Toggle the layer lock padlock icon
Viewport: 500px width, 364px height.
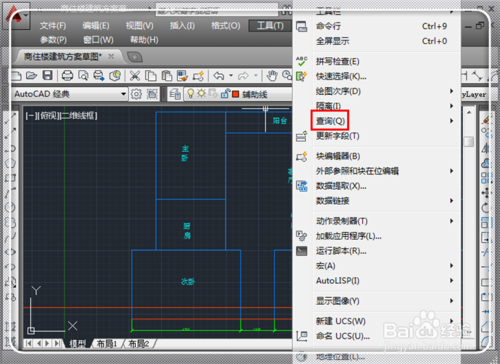click(x=225, y=94)
